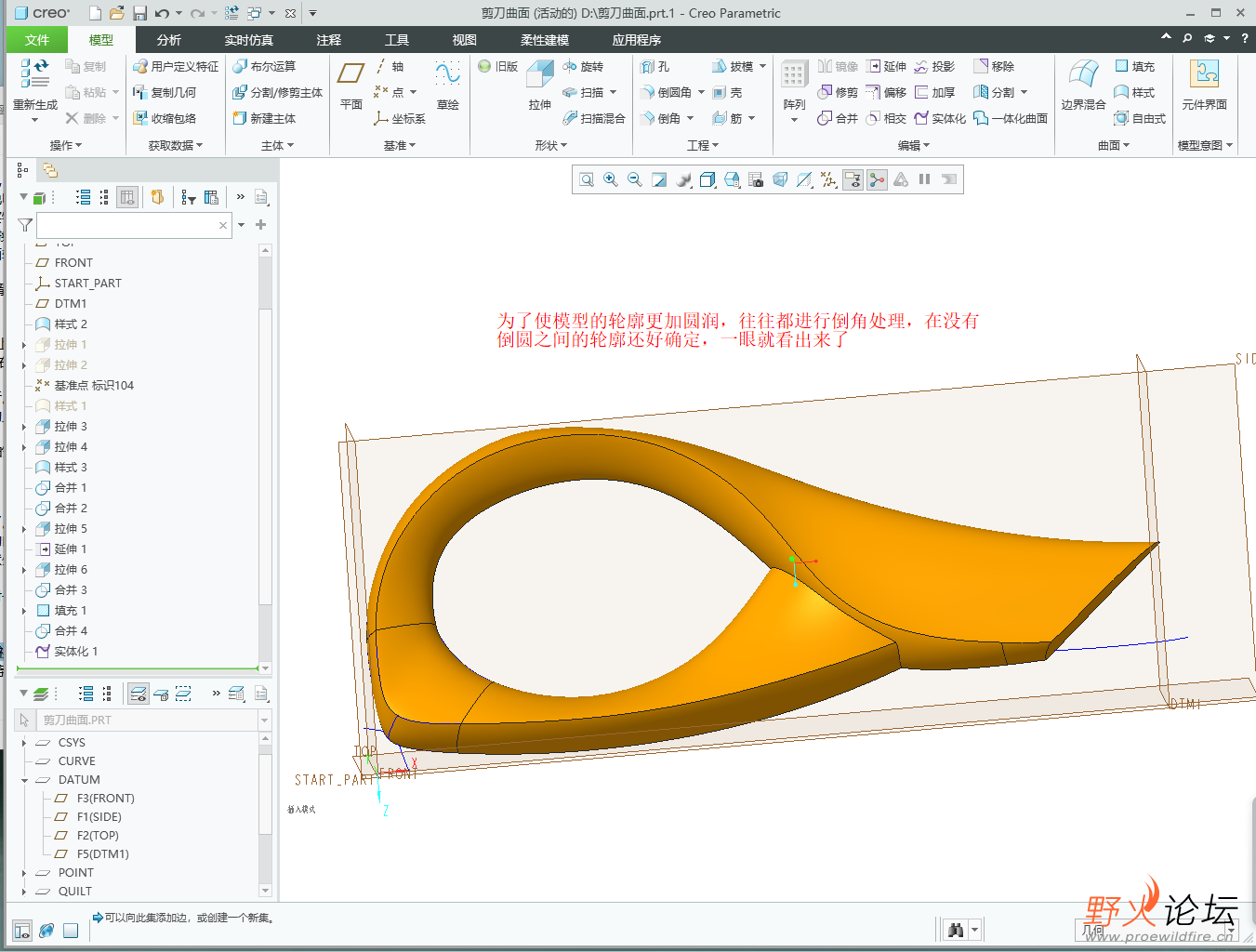Open the saved orientations cube icon
The height and width of the screenshot is (952, 1256).
pos(732,179)
